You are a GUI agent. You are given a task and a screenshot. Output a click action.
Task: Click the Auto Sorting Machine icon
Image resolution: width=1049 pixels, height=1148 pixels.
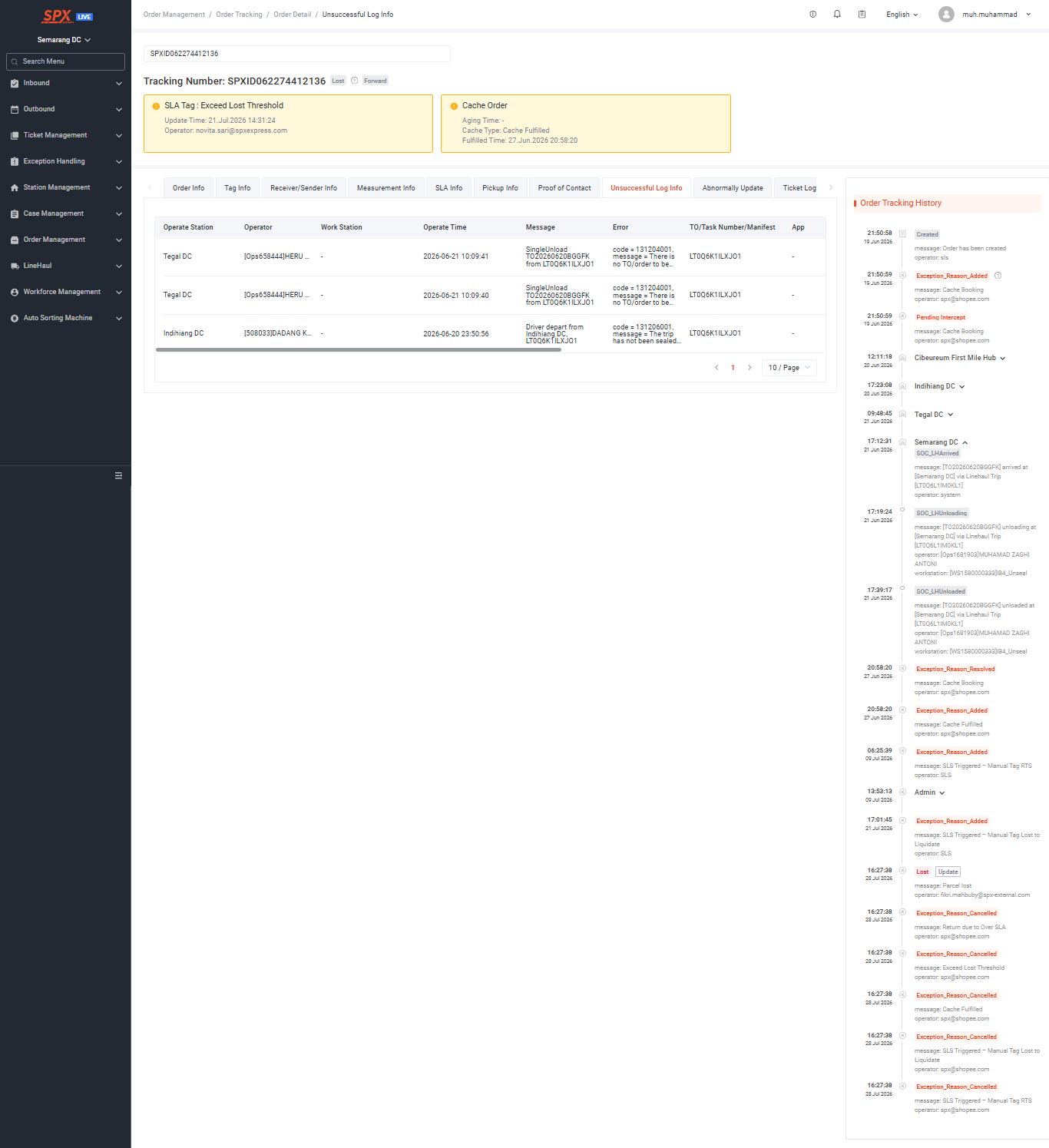[15, 318]
